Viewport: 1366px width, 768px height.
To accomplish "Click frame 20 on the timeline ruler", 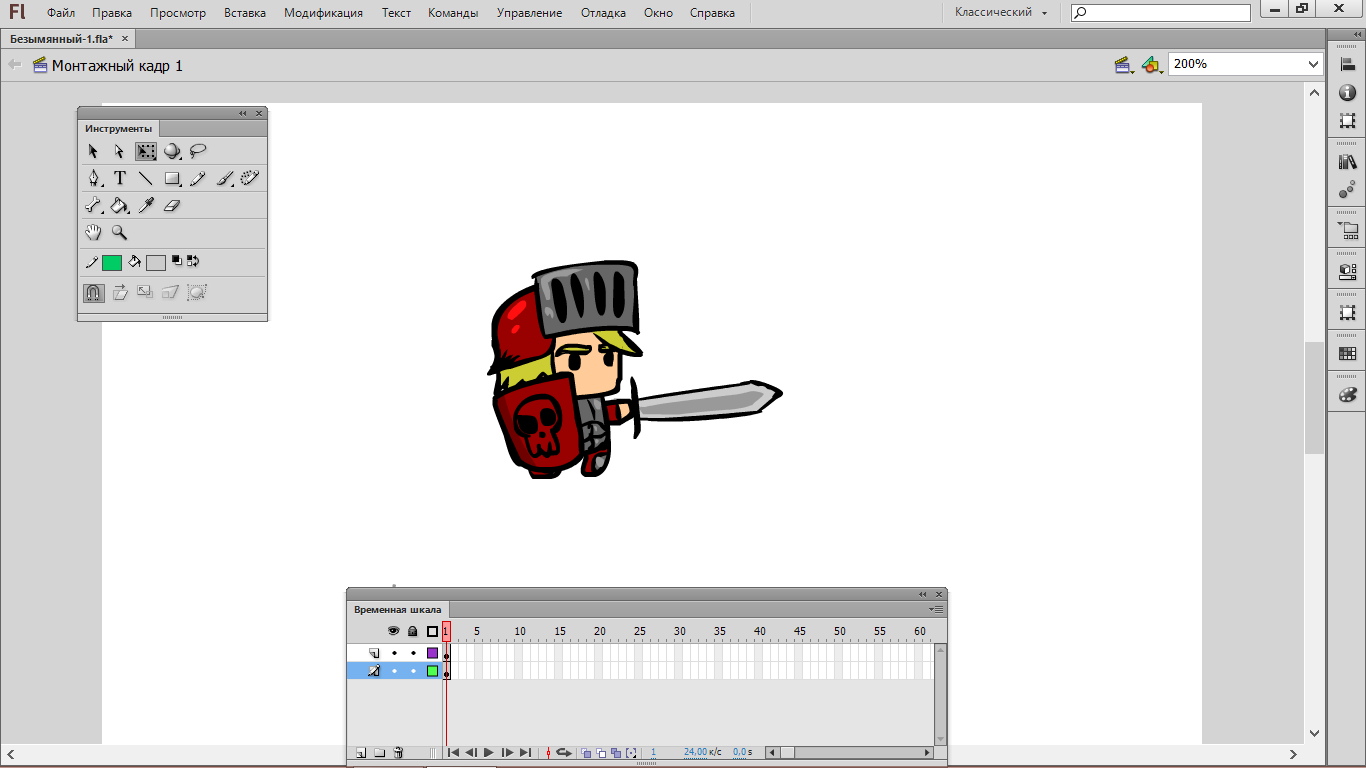I will point(600,631).
